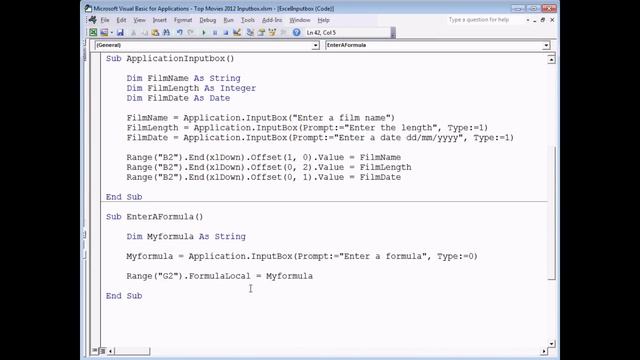640x360 pixels.
Task: Click the View Microsoft Excel icon
Action: coord(93,33)
